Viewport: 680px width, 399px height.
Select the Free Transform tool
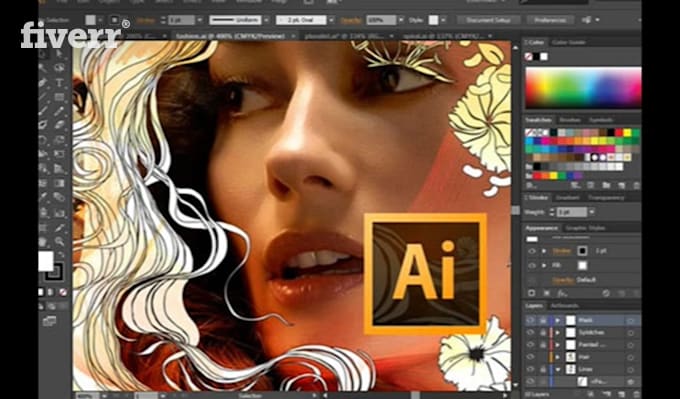[x=59, y=153]
